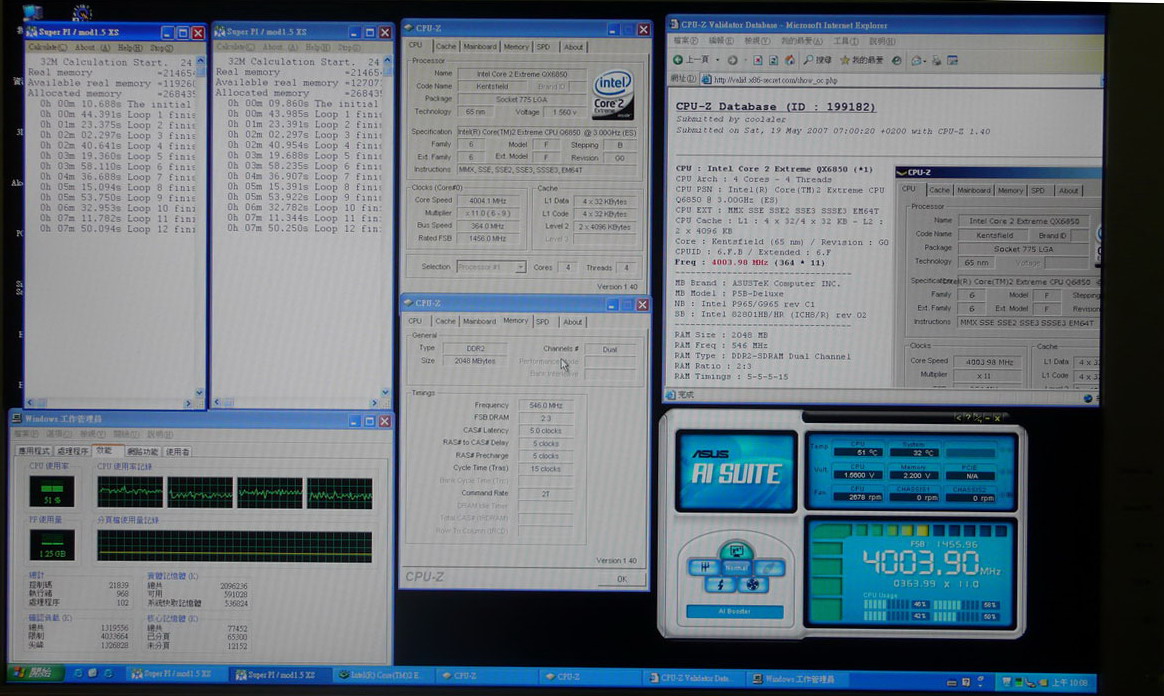Select the Normal mode button in AI Suite
Image resolution: width=1164 pixels, height=696 pixels.
pyautogui.click(x=735, y=566)
